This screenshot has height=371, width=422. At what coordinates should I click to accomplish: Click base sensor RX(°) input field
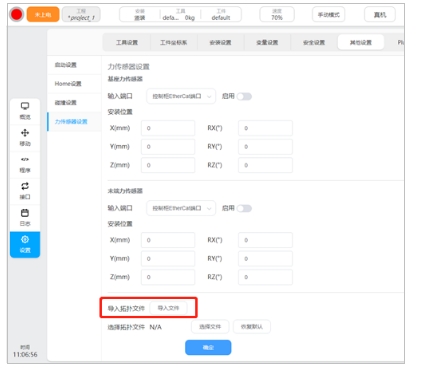[265, 128]
